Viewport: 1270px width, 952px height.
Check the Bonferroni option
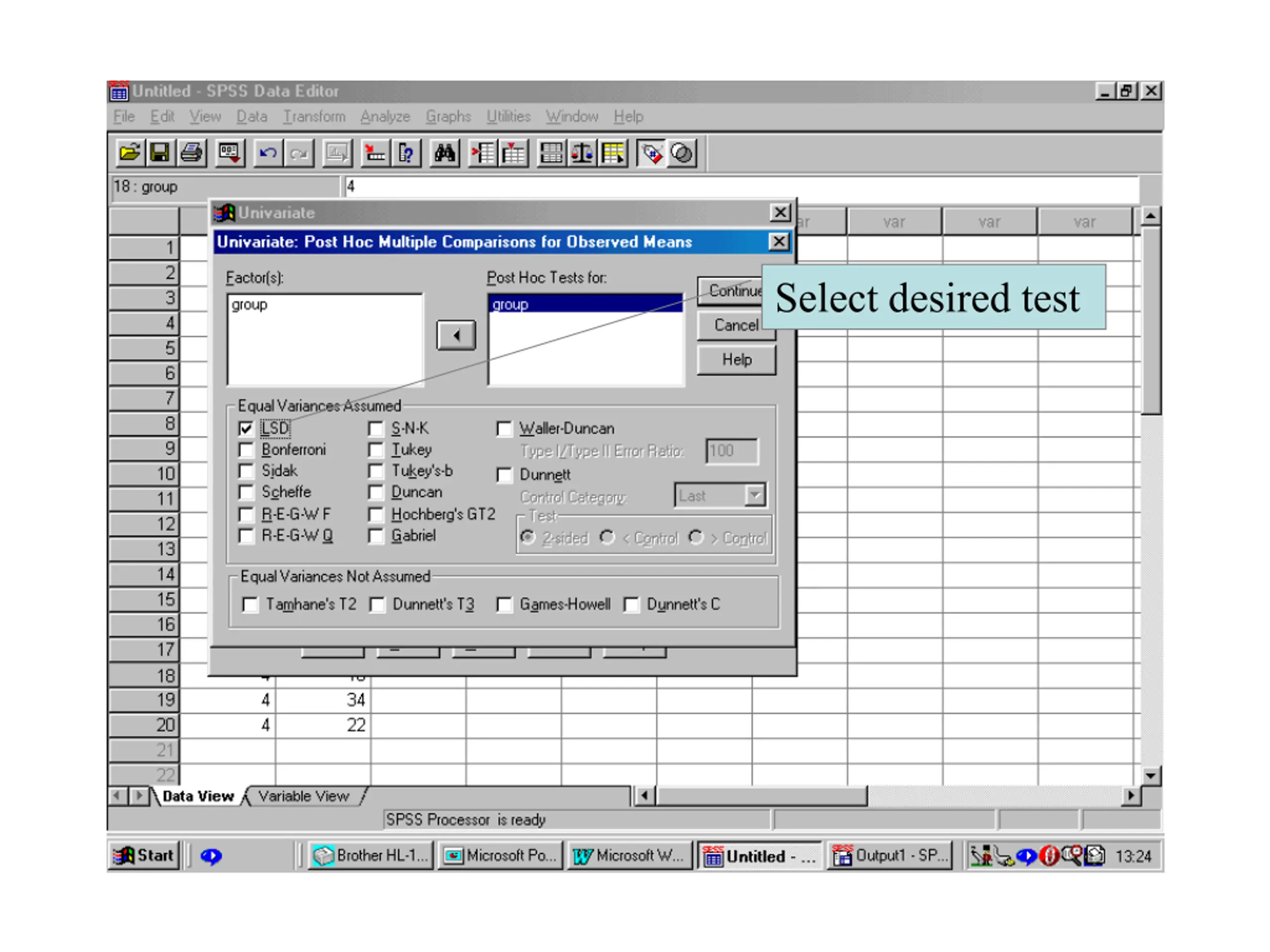tap(246, 450)
